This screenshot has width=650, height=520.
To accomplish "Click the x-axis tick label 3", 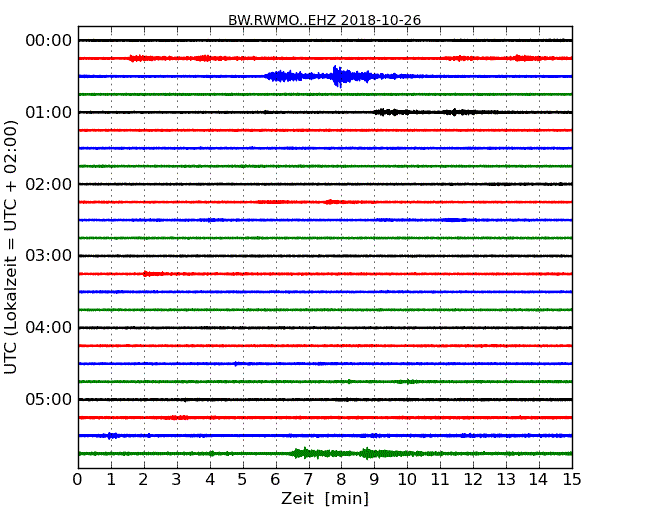I will 177,480.
